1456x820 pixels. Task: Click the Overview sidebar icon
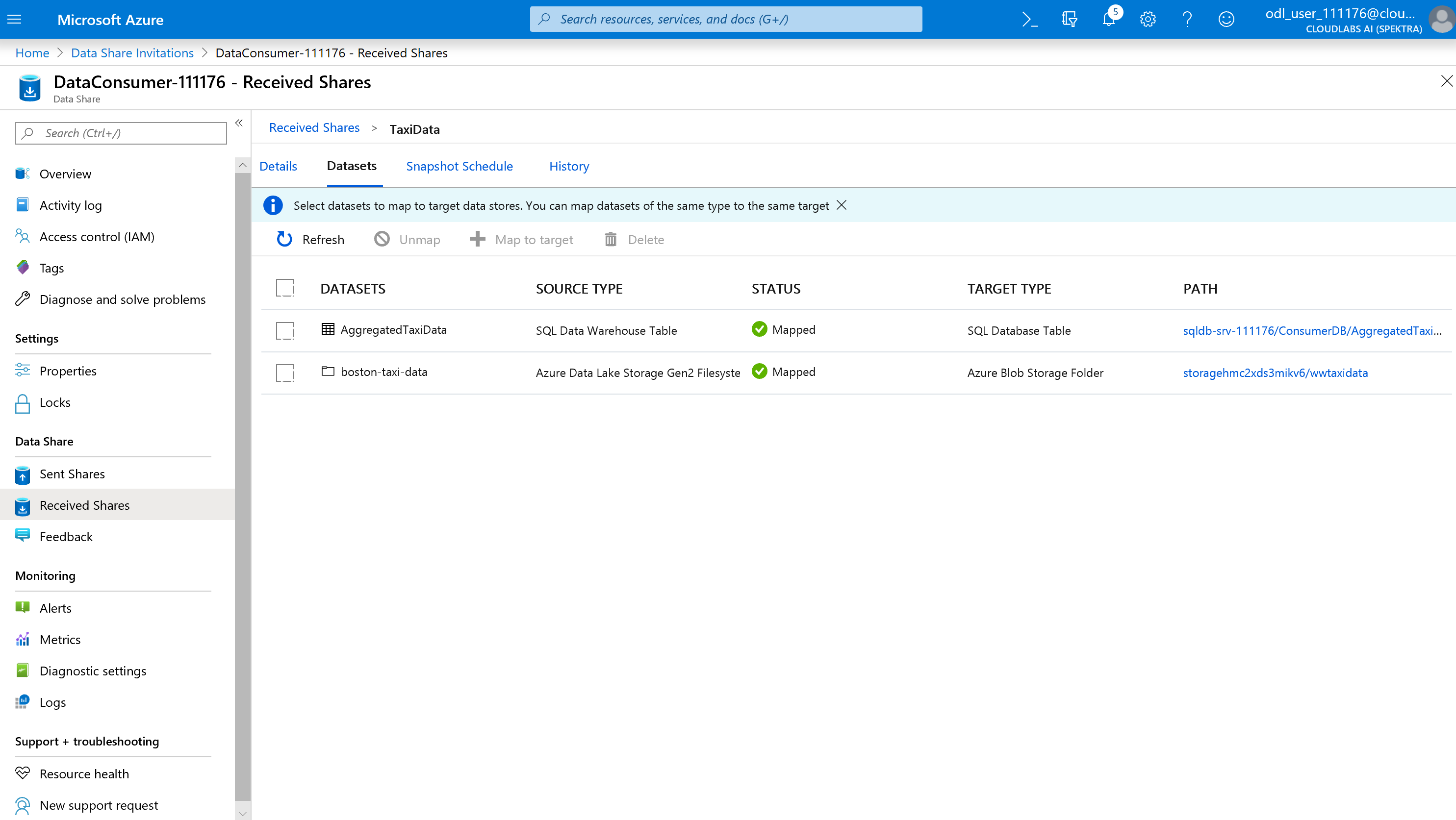click(x=23, y=174)
